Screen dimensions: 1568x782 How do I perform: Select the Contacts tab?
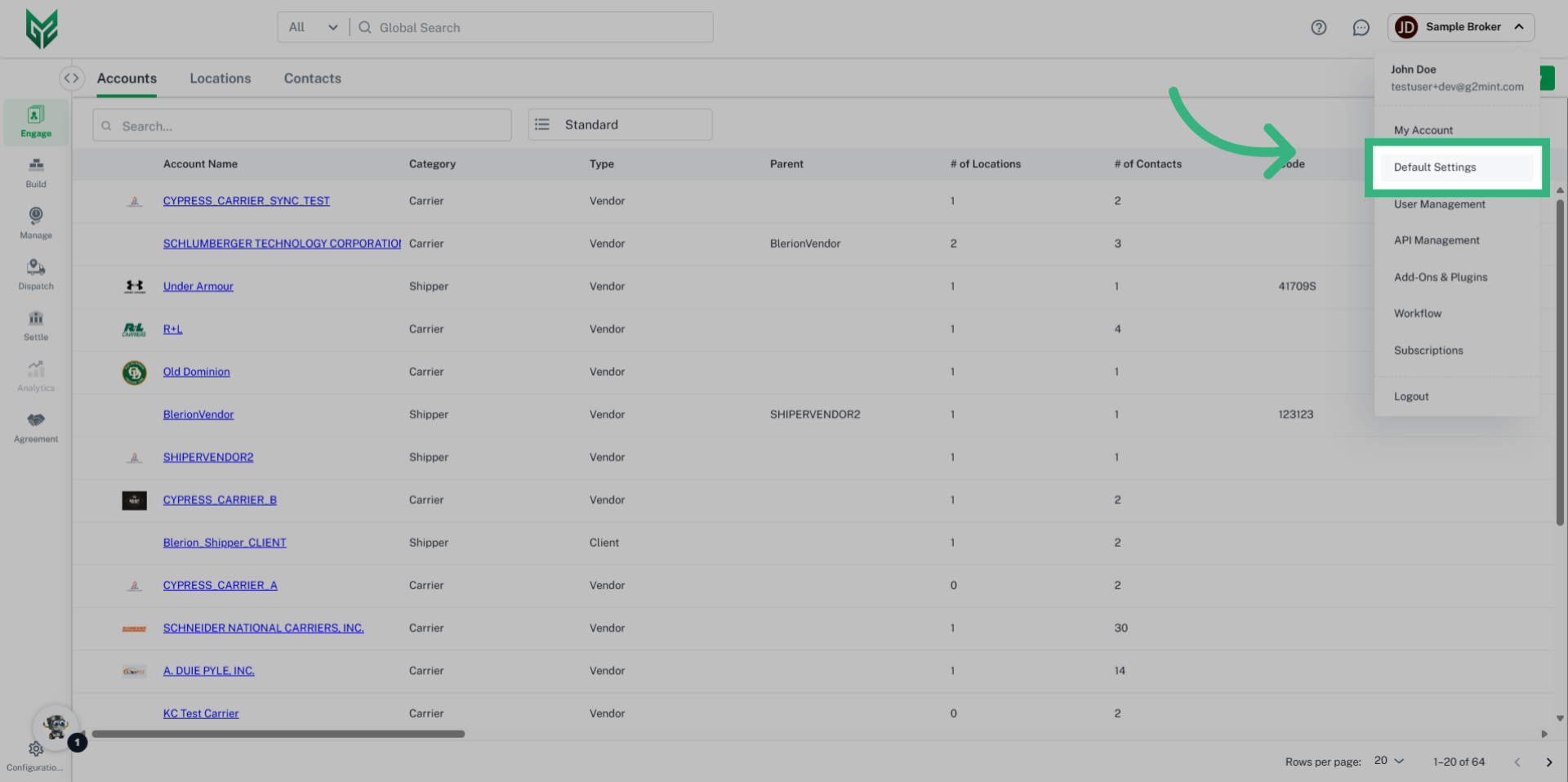click(x=312, y=78)
